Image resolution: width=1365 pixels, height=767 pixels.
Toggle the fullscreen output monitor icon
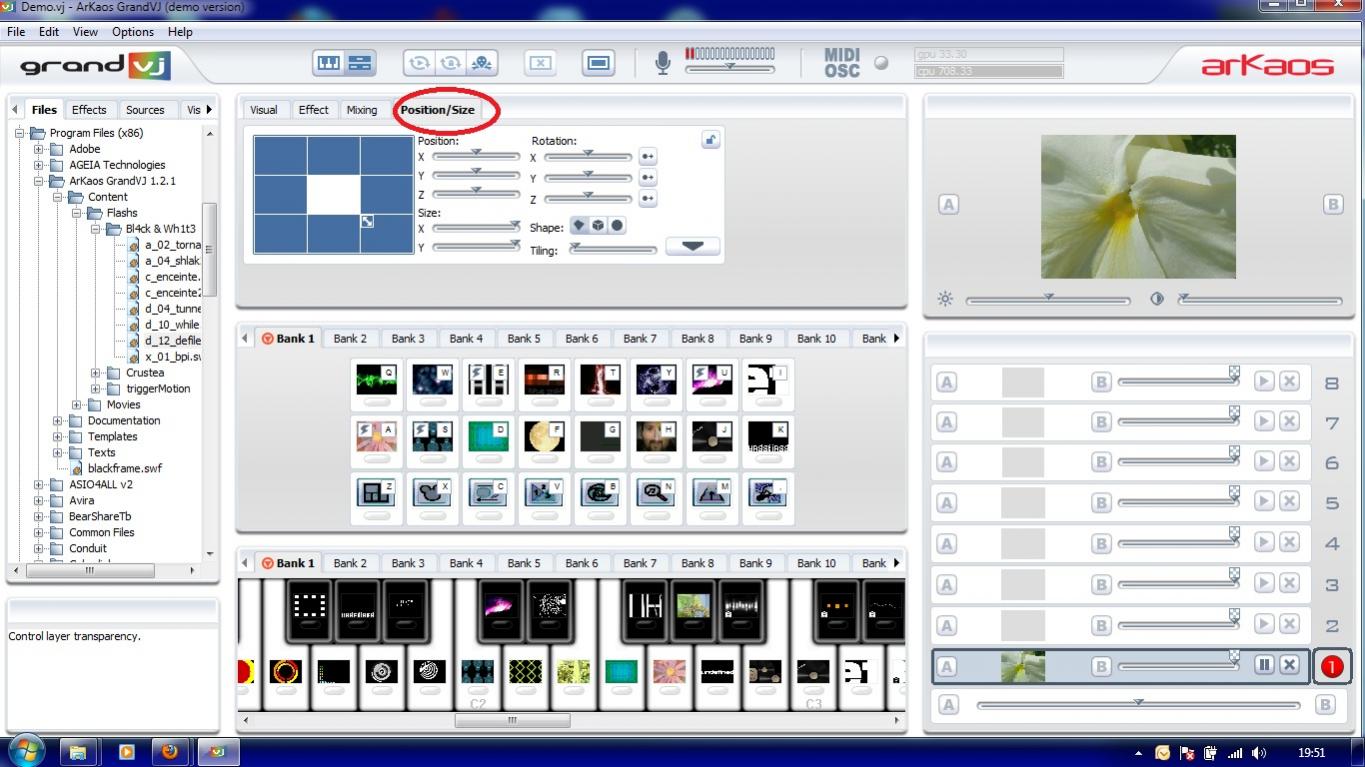(x=598, y=64)
